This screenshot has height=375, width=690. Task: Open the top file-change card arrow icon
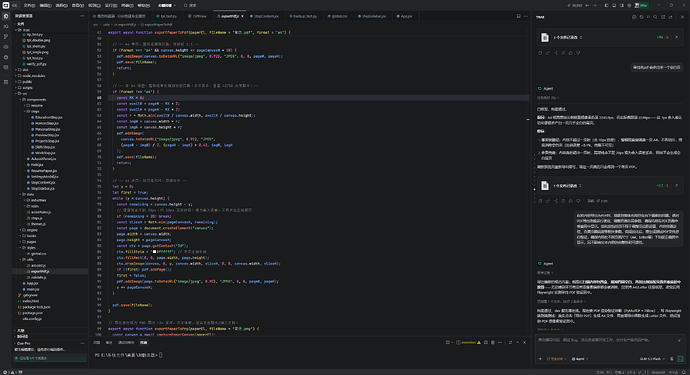(x=676, y=37)
